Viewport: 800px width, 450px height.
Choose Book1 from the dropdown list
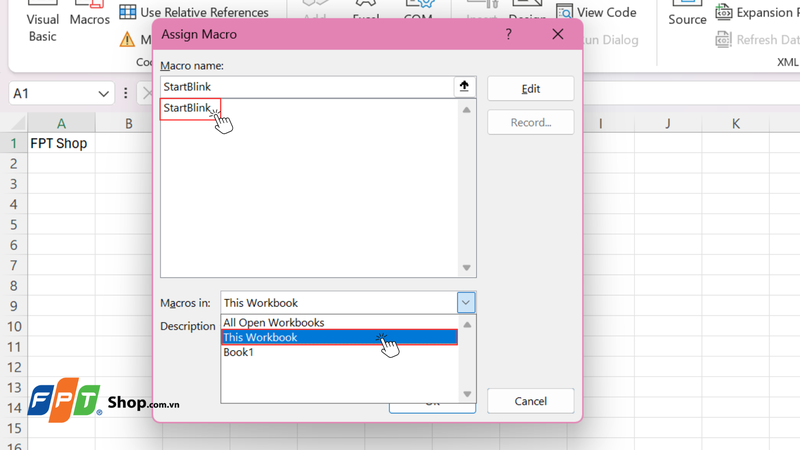pos(339,352)
